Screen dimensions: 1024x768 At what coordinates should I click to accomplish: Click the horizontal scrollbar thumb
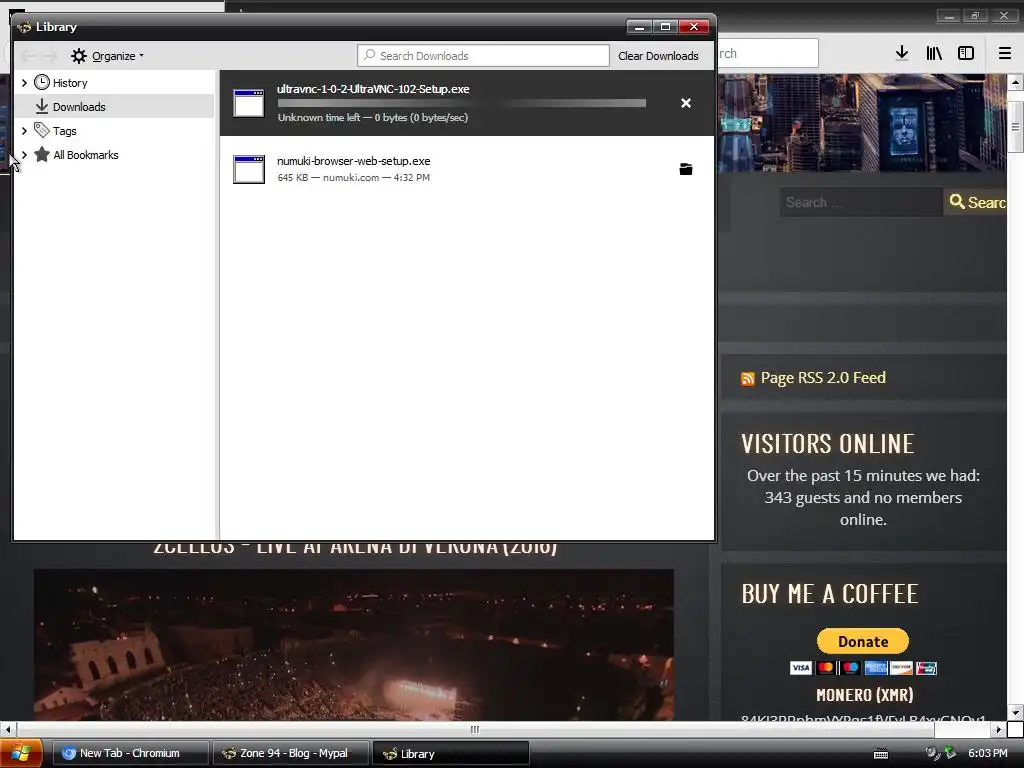coord(475,729)
